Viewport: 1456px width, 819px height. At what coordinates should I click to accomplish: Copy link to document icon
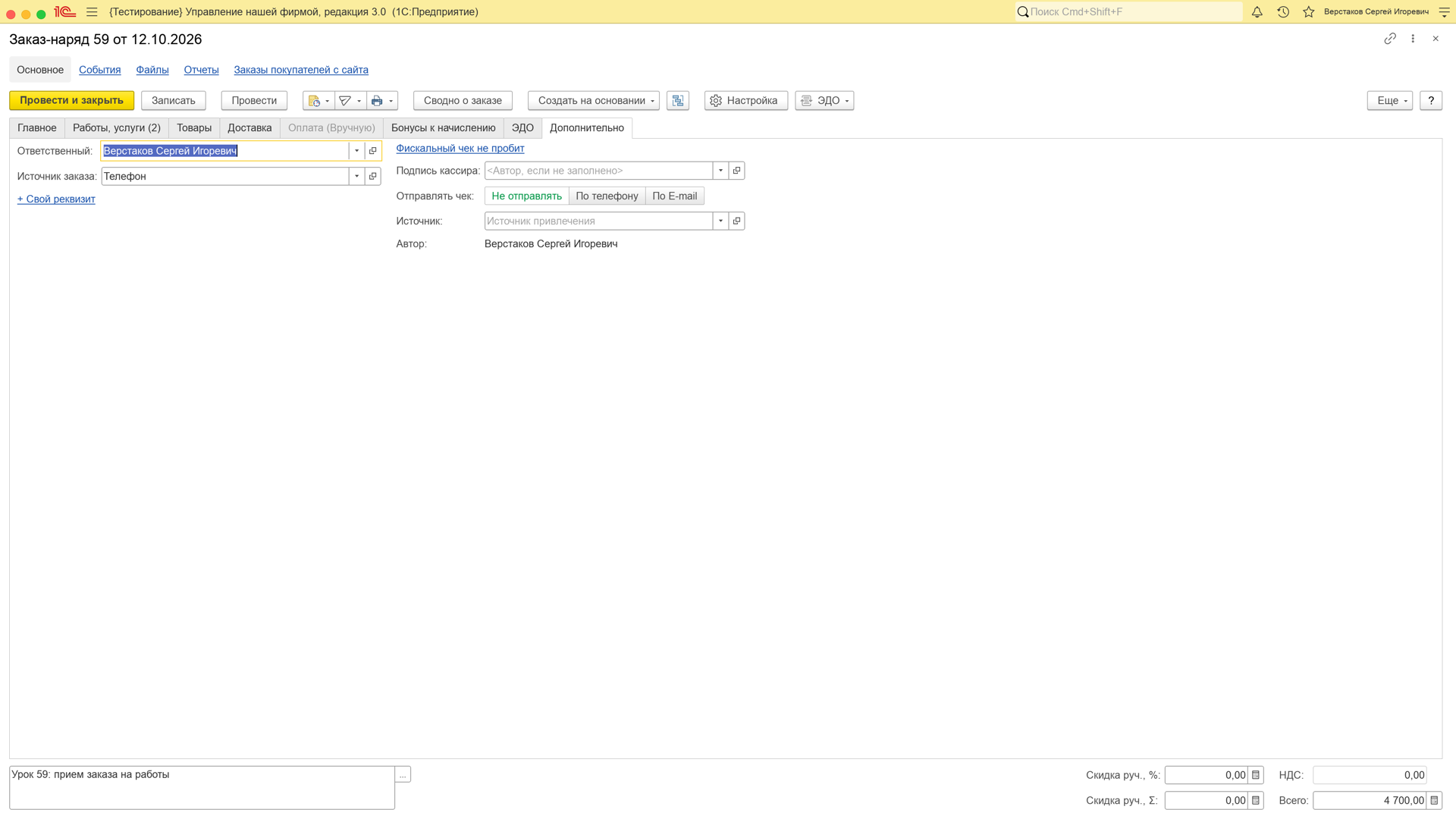tap(1390, 39)
